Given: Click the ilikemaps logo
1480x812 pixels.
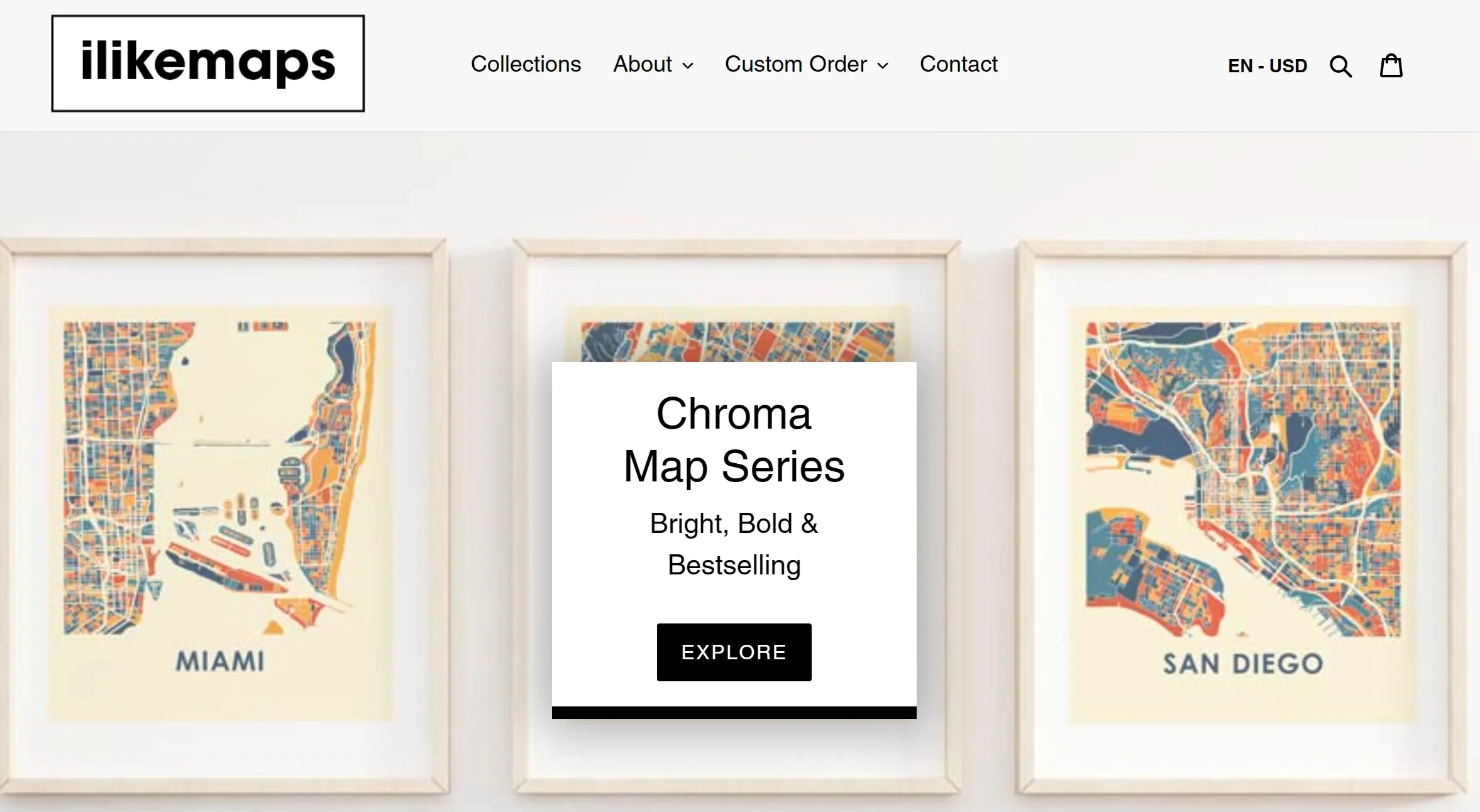Looking at the screenshot, I should (x=207, y=62).
